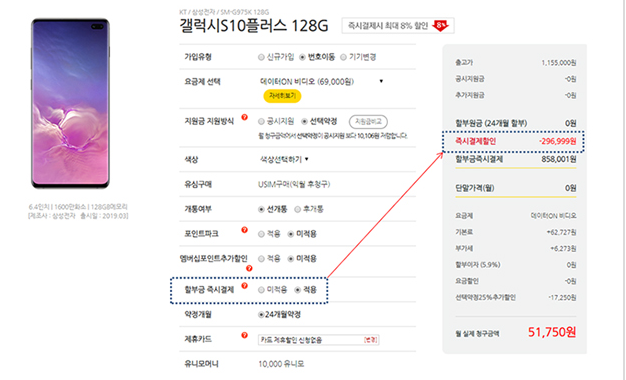This screenshot has width=626, height=380.
Task: Click the 즉시결제시 최대 8% 할인 banner
Action: coord(398,26)
